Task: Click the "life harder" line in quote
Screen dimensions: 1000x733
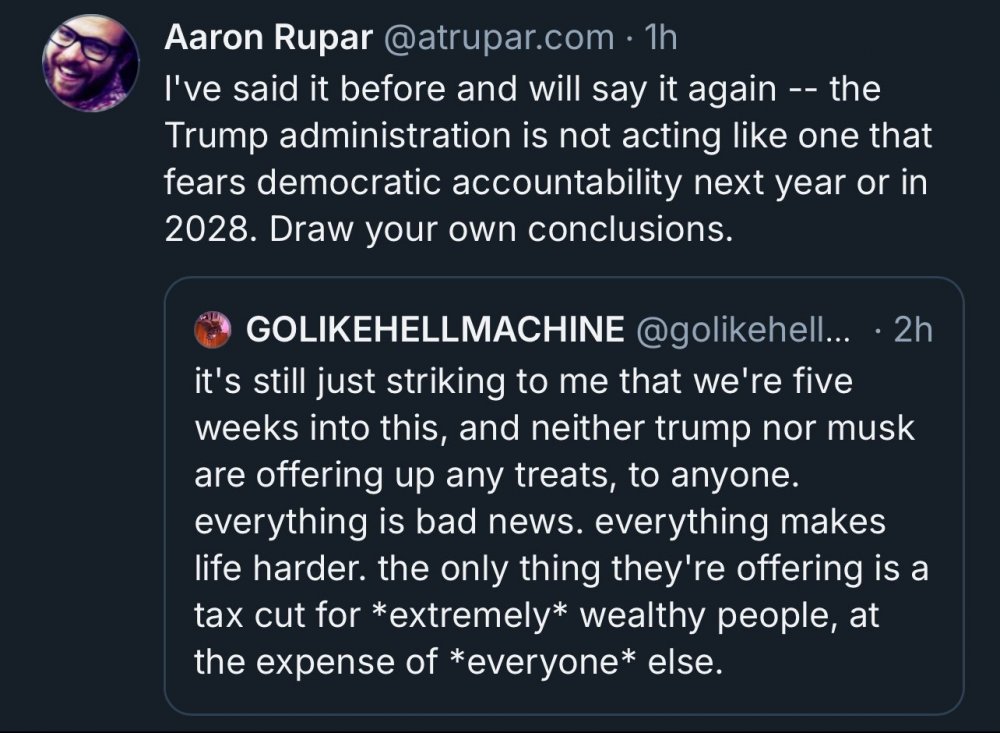Action: (561, 569)
